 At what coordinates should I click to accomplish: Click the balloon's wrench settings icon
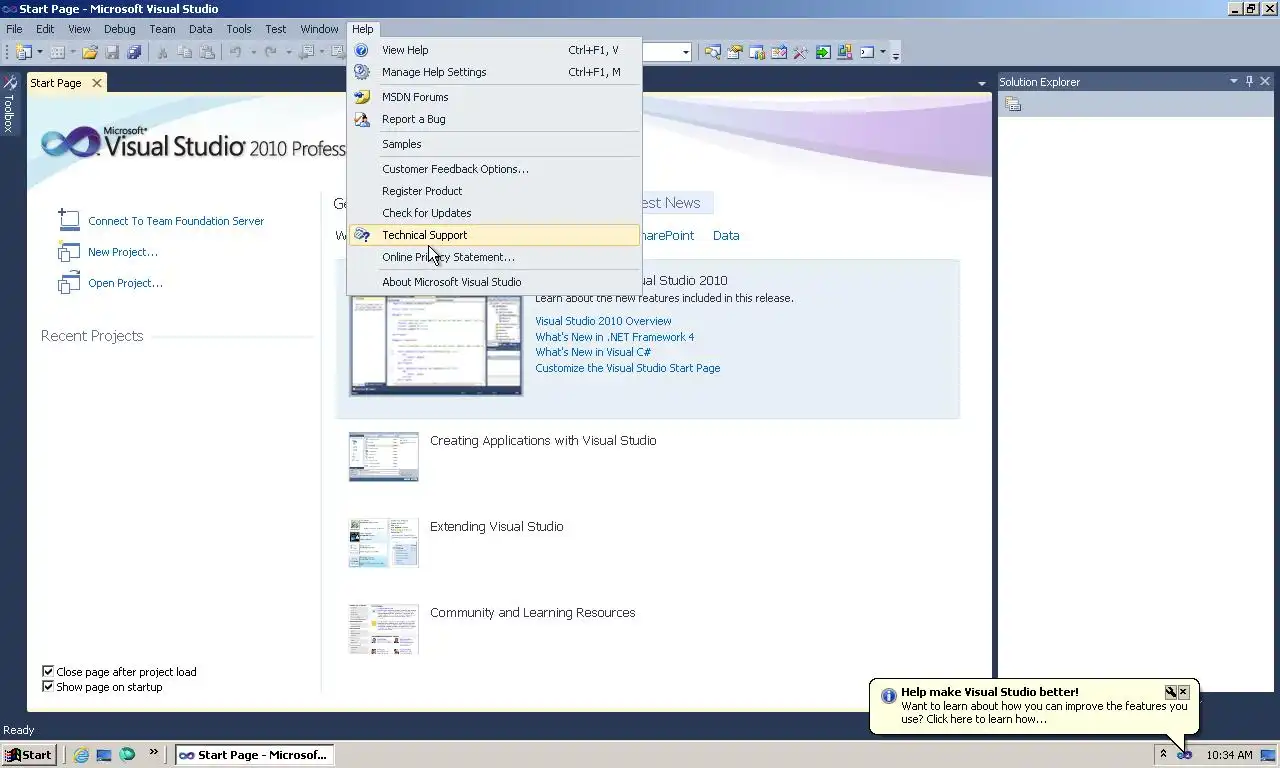[1170, 692]
